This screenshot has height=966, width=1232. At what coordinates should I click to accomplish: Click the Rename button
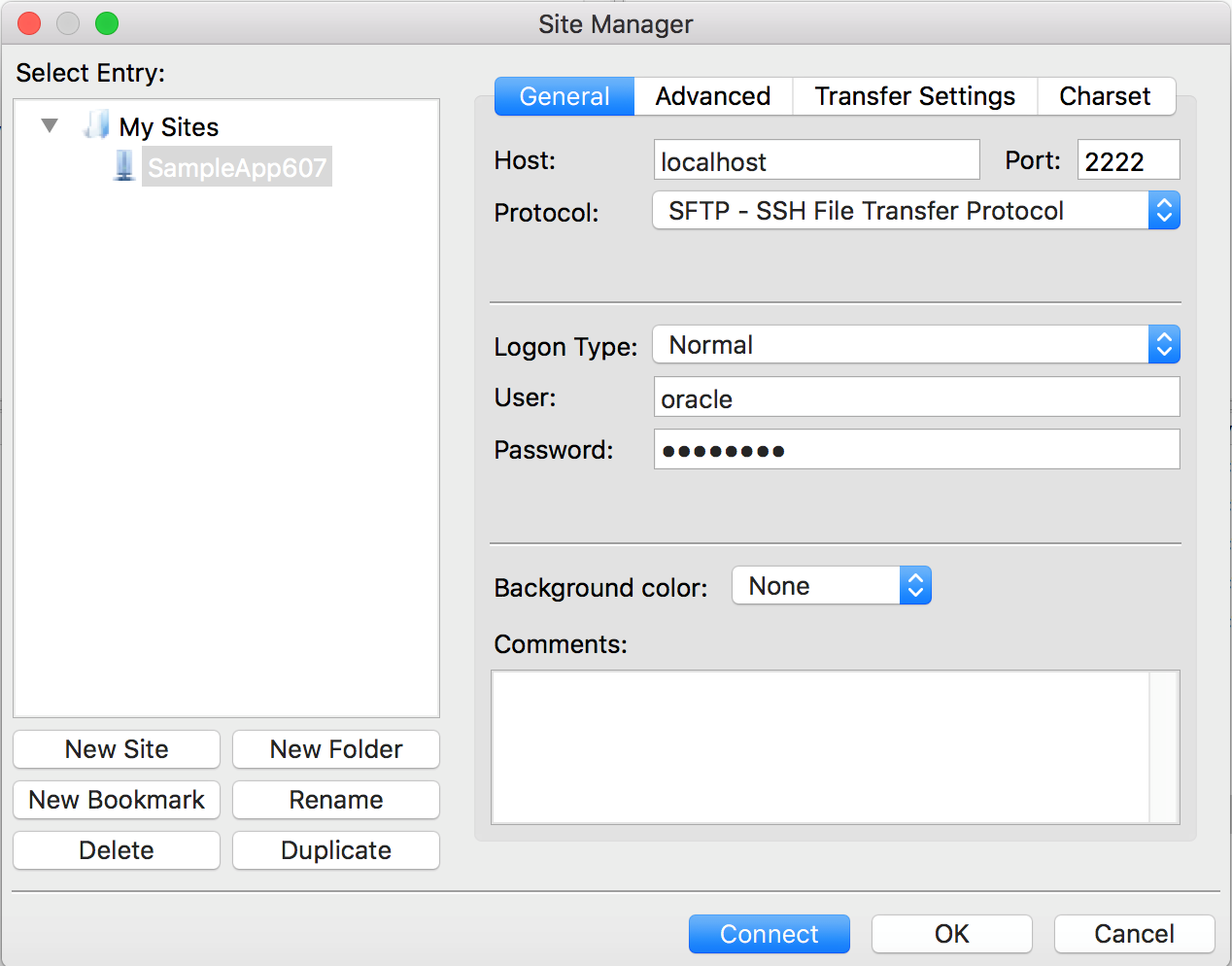click(x=336, y=800)
